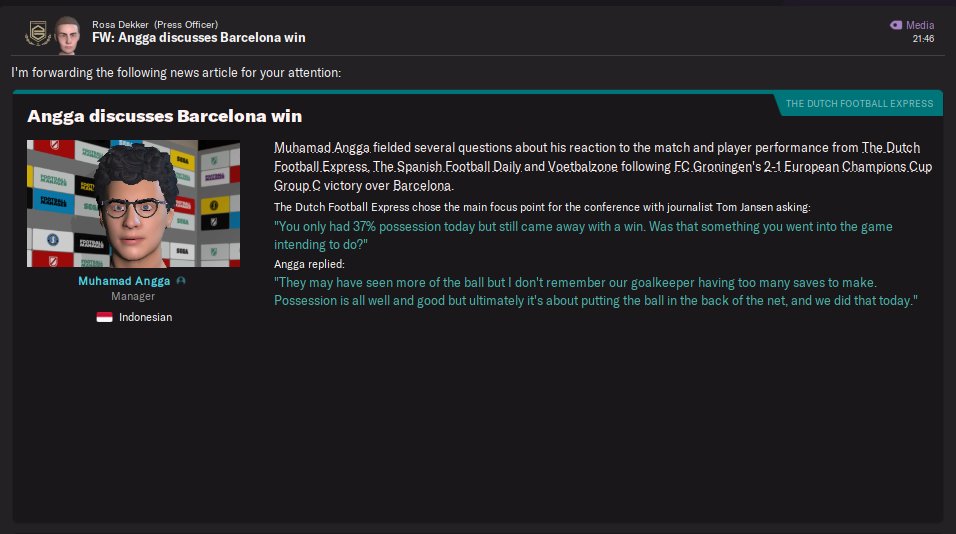Open the European Champions Cup Group C link
Screen dimensions: 956x534
coord(603,176)
